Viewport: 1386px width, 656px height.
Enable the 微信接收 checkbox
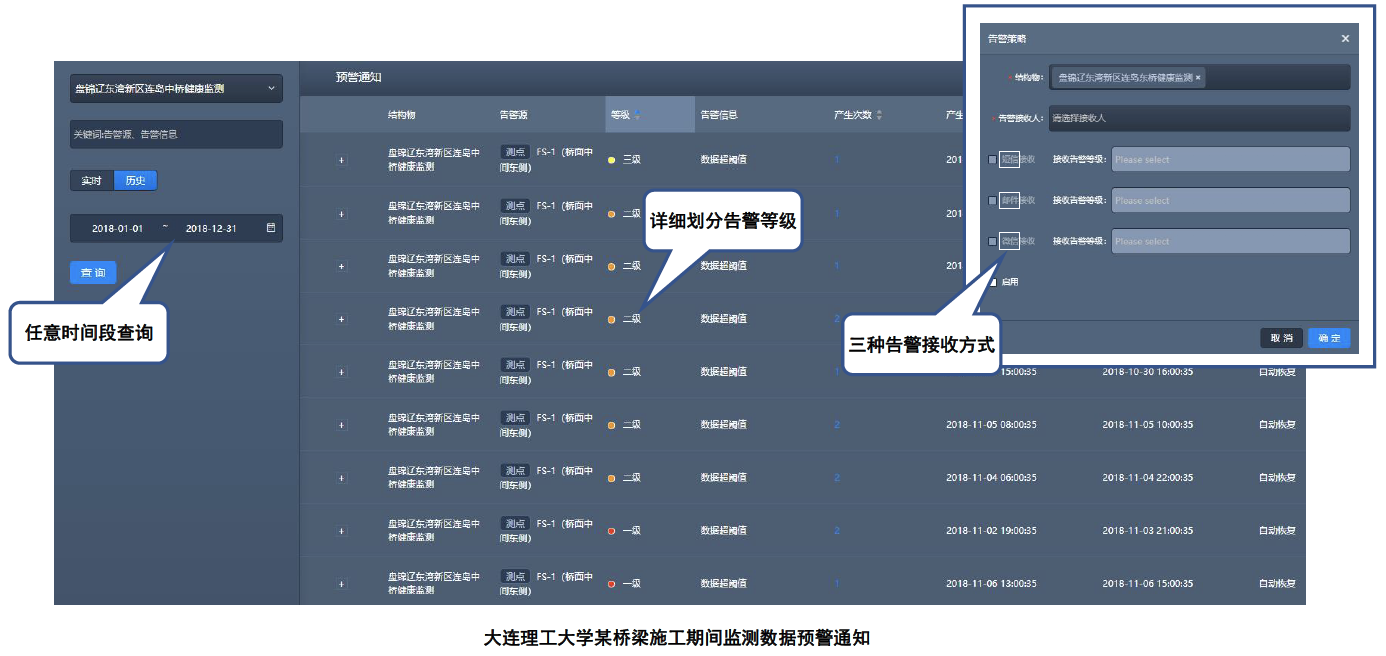tap(992, 241)
